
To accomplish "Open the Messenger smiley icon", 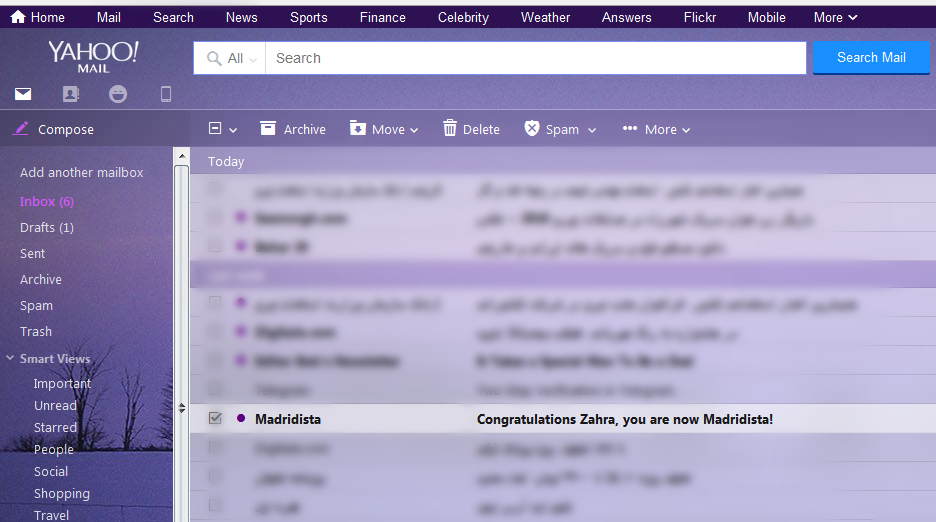I will click(x=118, y=94).
